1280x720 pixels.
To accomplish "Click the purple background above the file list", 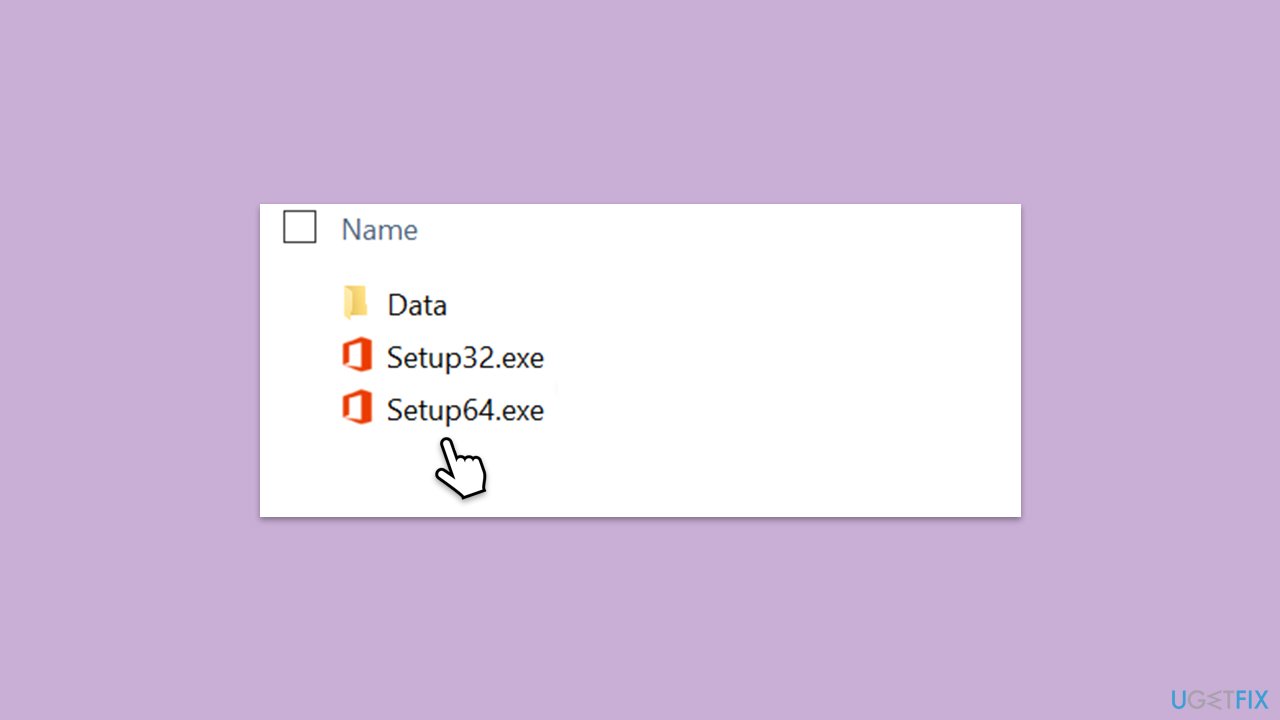I will pyautogui.click(x=640, y=100).
